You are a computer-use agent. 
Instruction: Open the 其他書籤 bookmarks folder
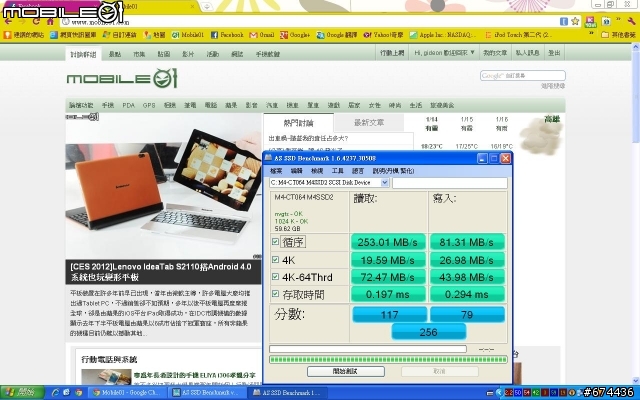point(619,35)
